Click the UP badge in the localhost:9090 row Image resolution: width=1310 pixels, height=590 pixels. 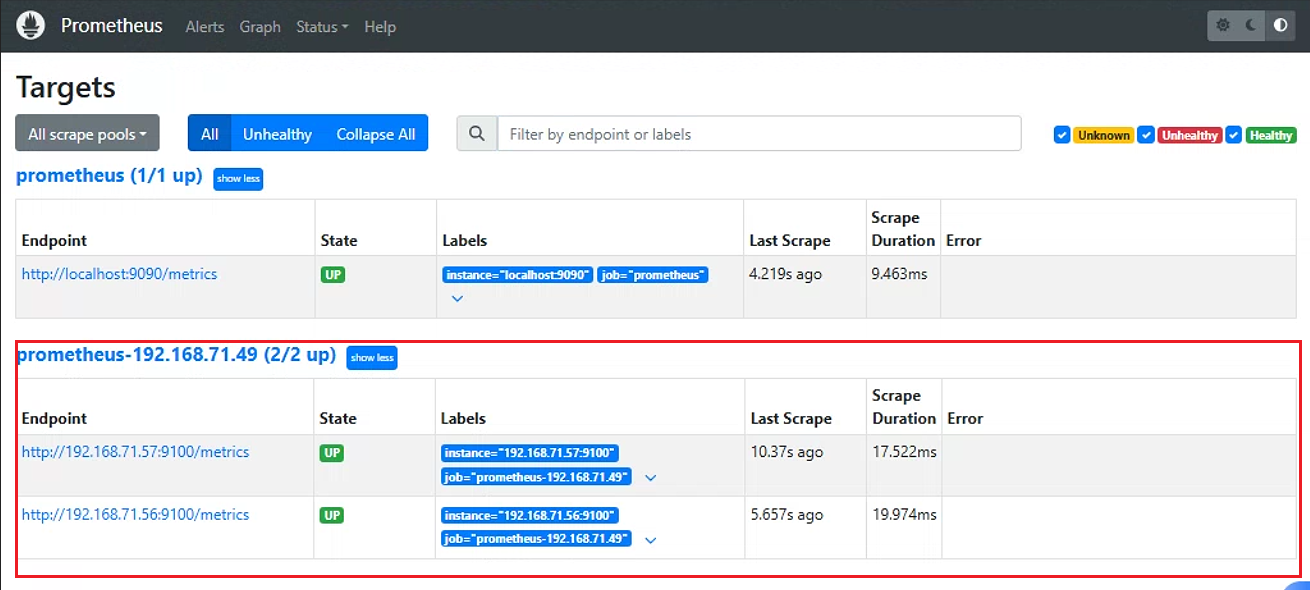click(x=333, y=274)
